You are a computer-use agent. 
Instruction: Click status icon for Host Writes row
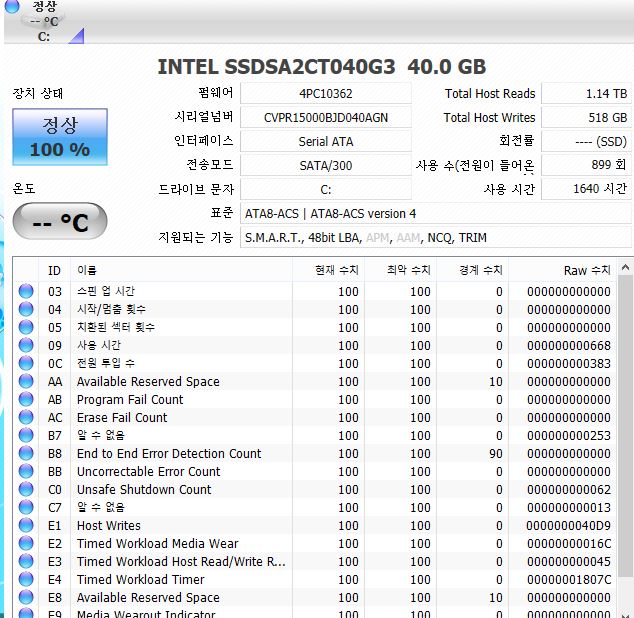pos(26,525)
